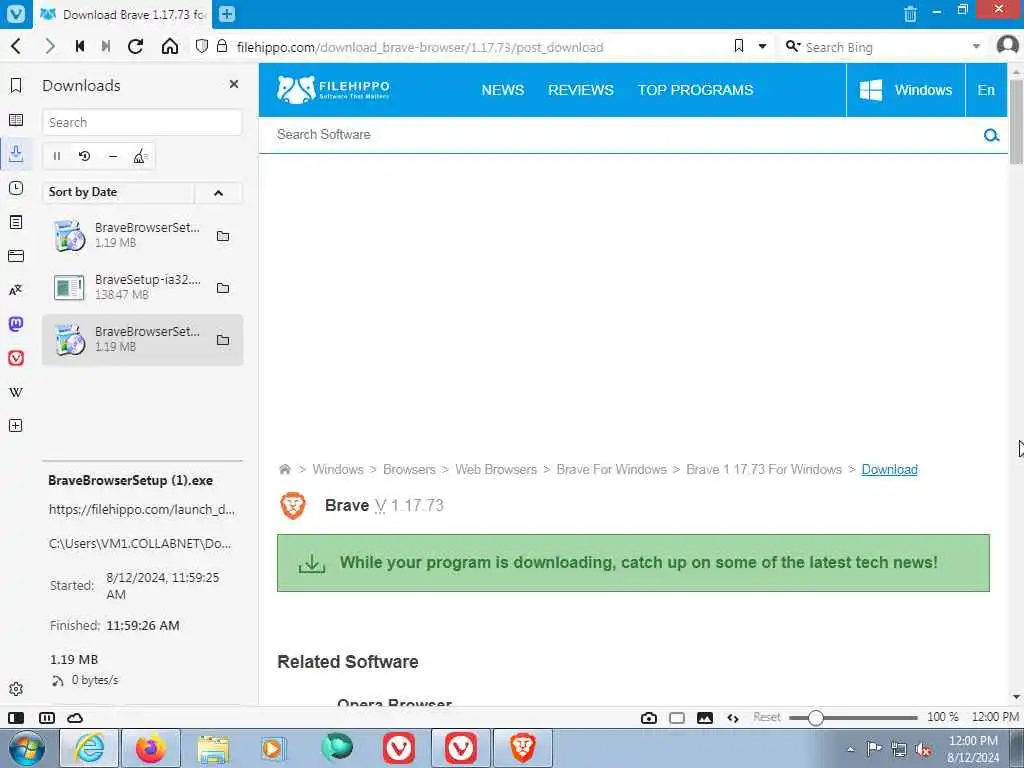Toggle sort order arrow
Screen dimensions: 1024x768
click(x=218, y=192)
